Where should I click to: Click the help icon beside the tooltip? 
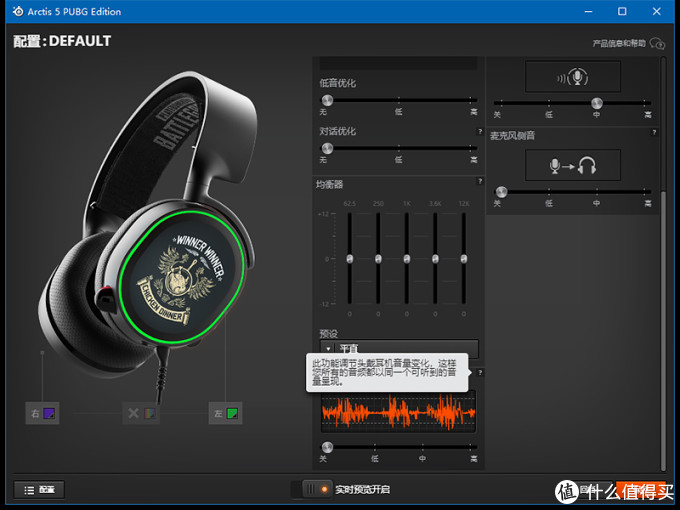tap(480, 373)
